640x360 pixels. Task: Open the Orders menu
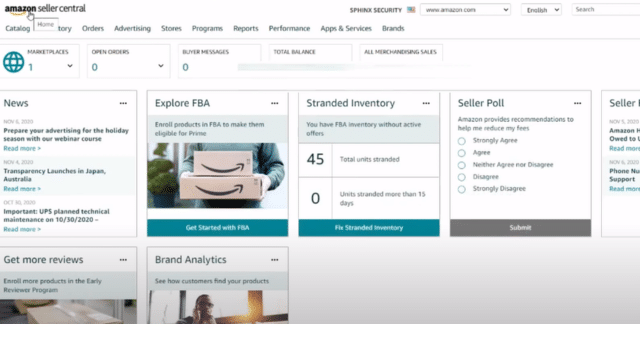point(93,28)
